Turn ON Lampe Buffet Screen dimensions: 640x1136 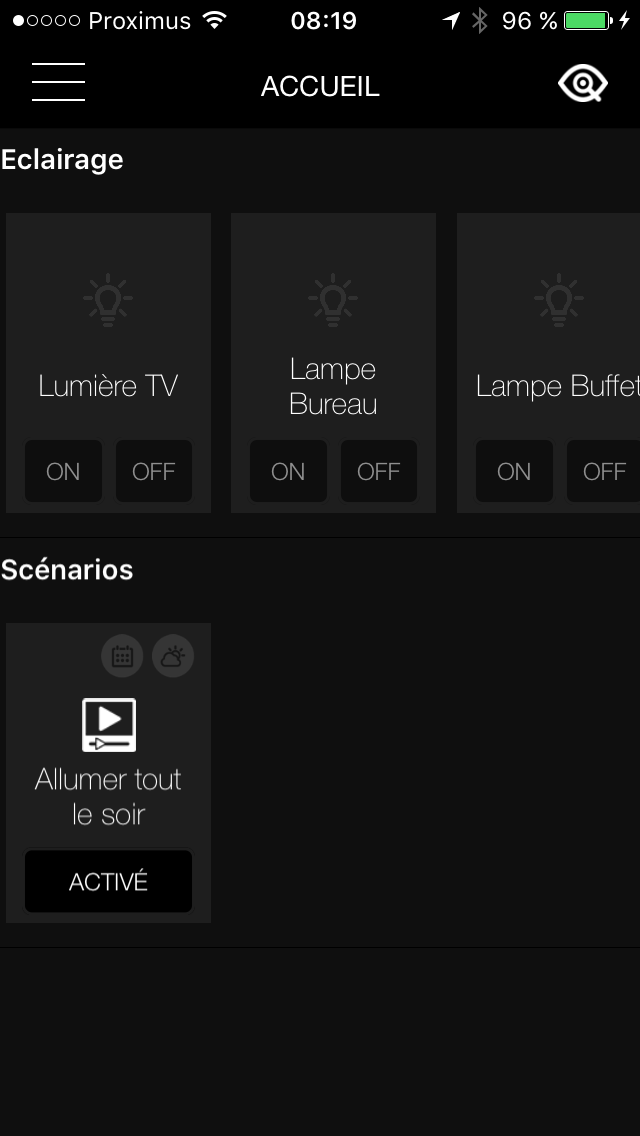click(514, 471)
